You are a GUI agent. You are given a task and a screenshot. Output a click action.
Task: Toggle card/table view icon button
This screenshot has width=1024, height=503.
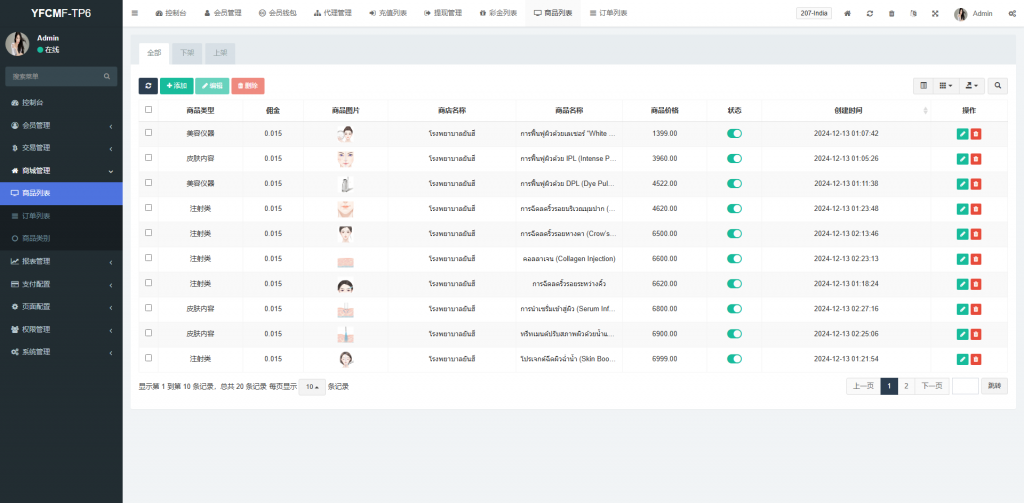pyautogui.click(x=923, y=86)
